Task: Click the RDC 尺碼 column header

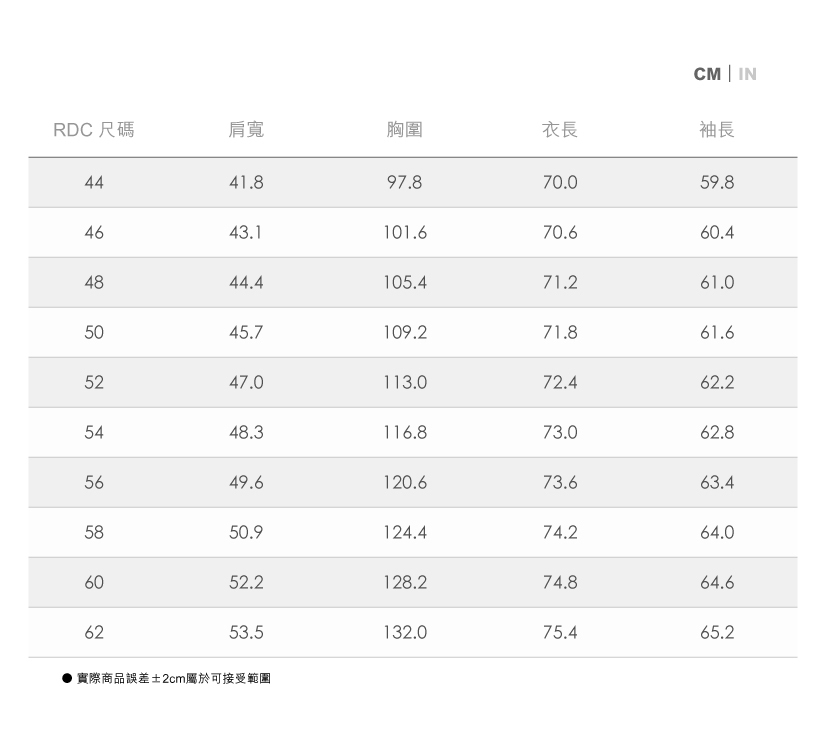Action: coord(94,130)
